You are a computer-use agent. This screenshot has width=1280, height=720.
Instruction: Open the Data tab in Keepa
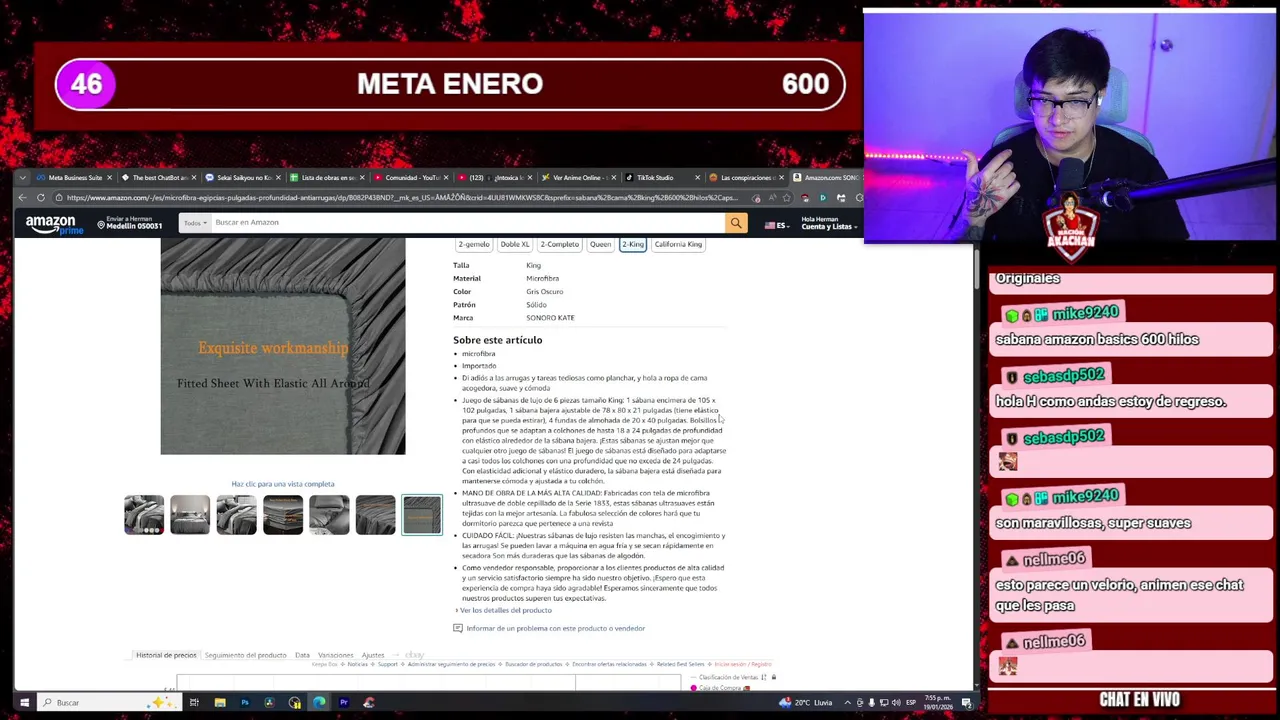(x=302, y=656)
